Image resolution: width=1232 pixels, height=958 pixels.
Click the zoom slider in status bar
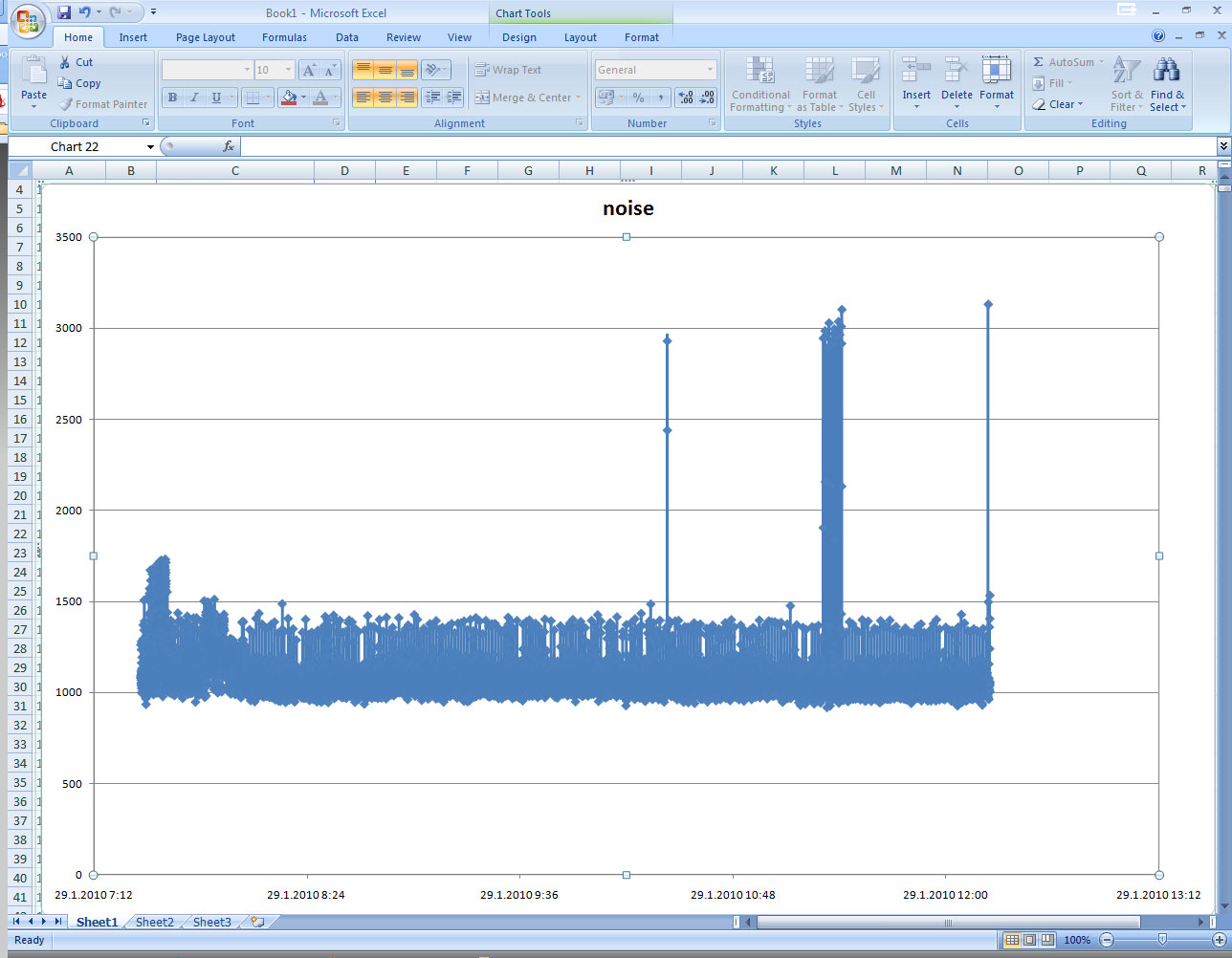tap(1162, 940)
